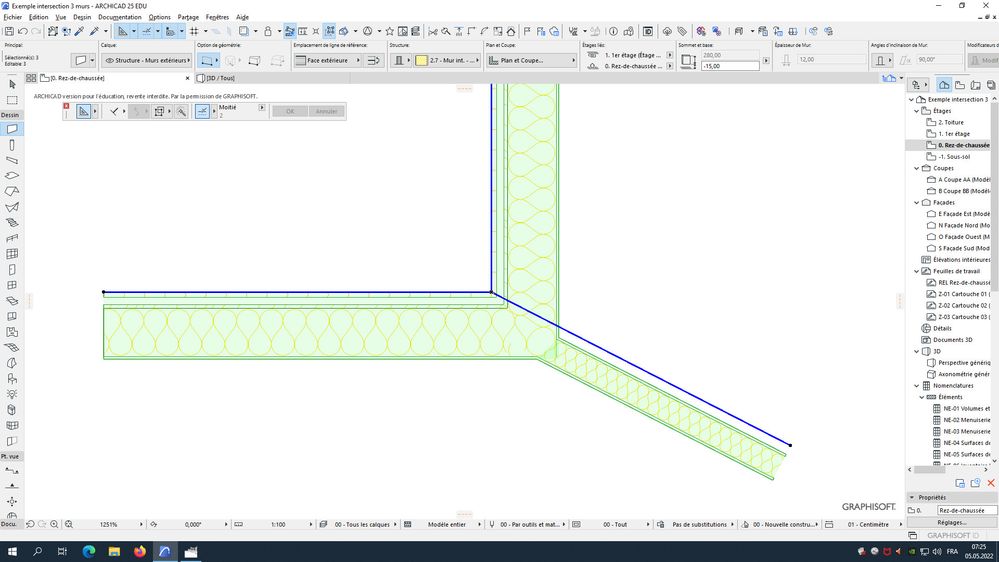Select the Marquee tool
999x562 pixels.
[12, 100]
